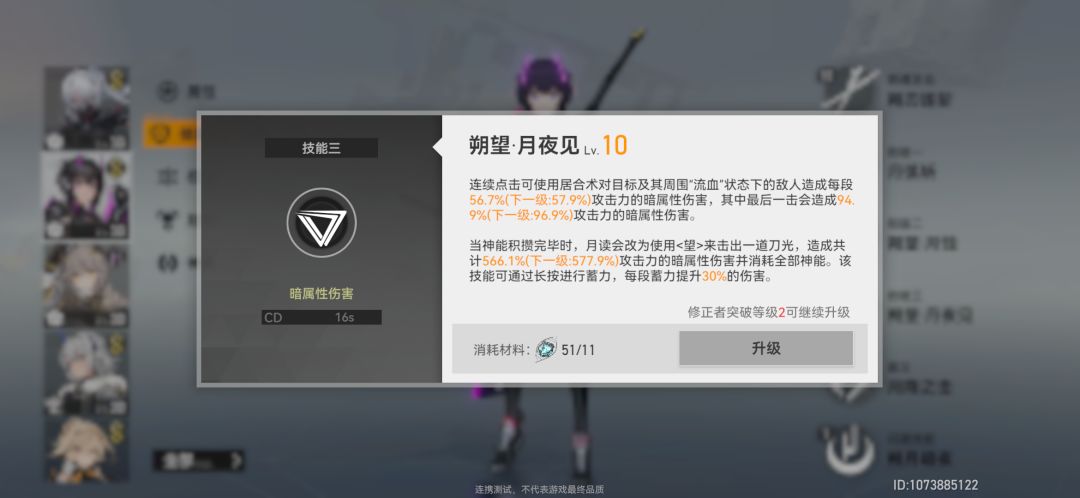
Task: Tap the 升级 upgrade button
Action: tap(766, 348)
